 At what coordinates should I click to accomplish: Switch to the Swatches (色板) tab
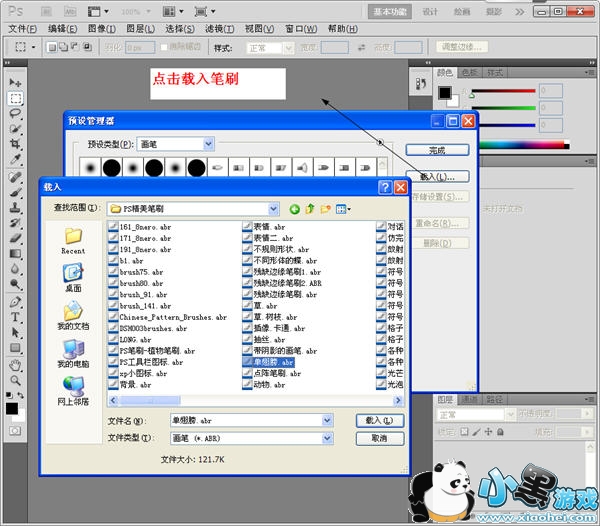(x=470, y=73)
